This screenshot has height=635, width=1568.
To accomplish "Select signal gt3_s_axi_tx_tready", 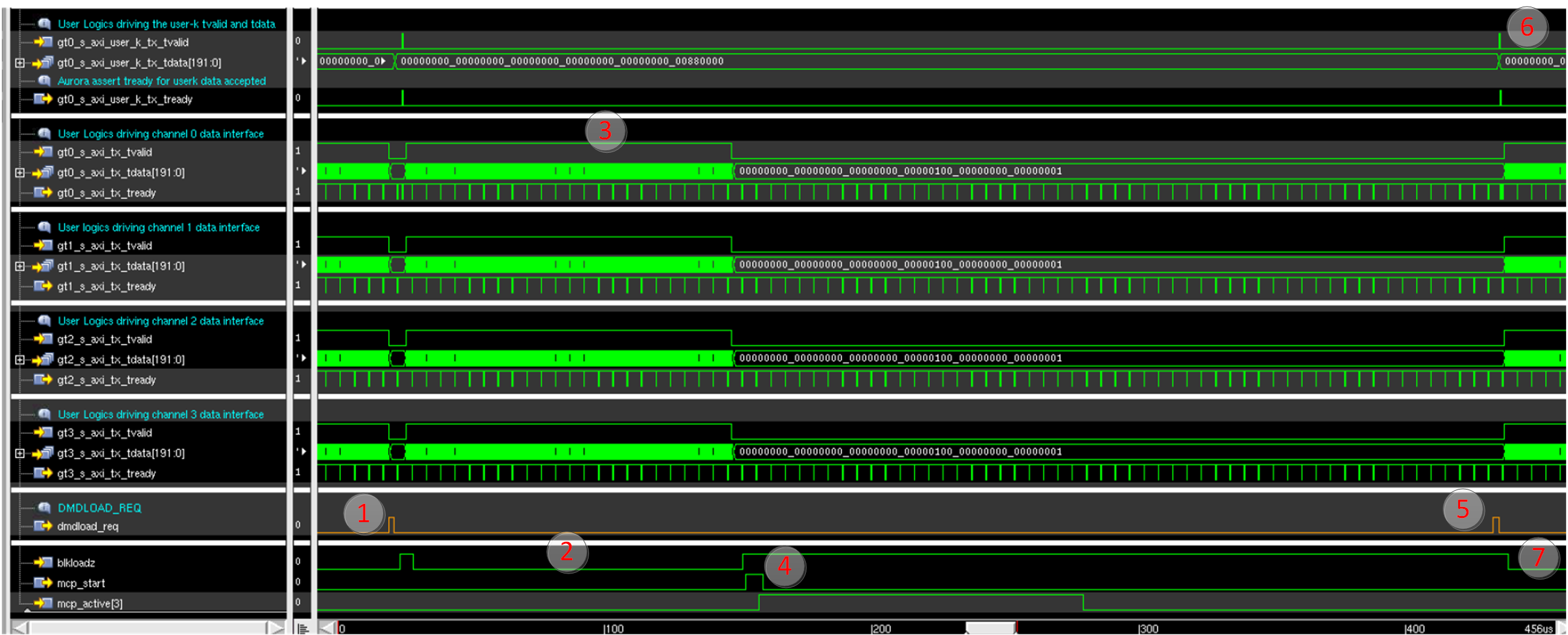I will [106, 474].
